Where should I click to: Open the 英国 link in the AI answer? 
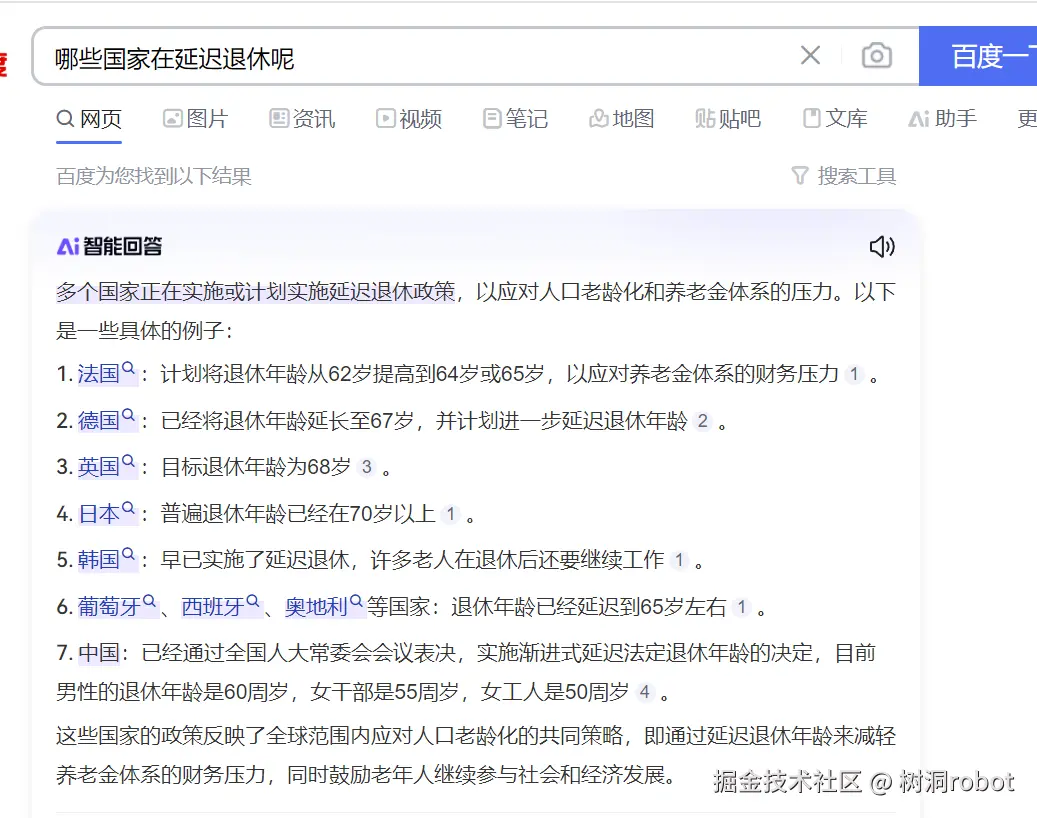99,466
